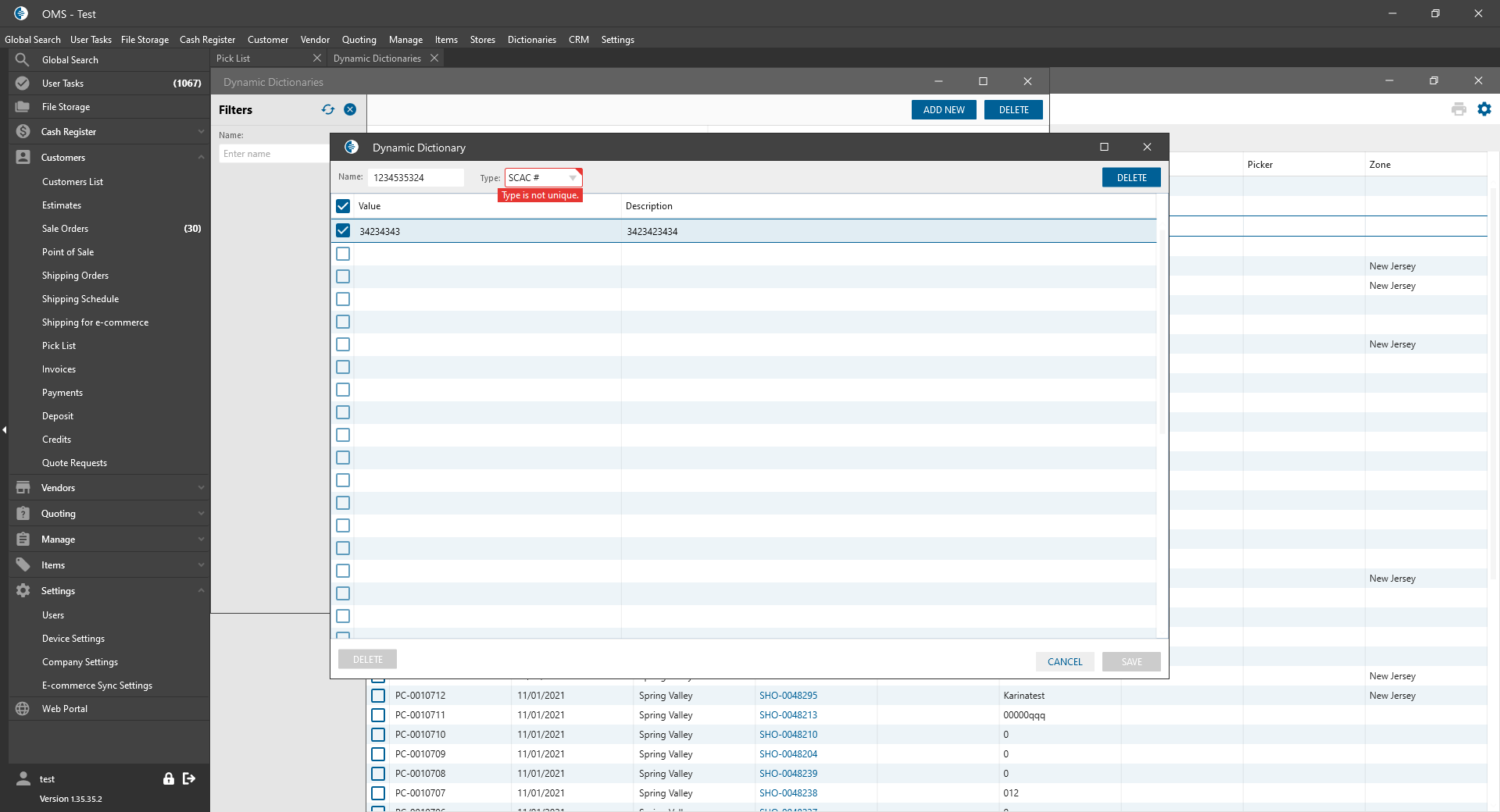The image size is (1500, 812).
Task: Click the log out icon
Action: (189, 778)
